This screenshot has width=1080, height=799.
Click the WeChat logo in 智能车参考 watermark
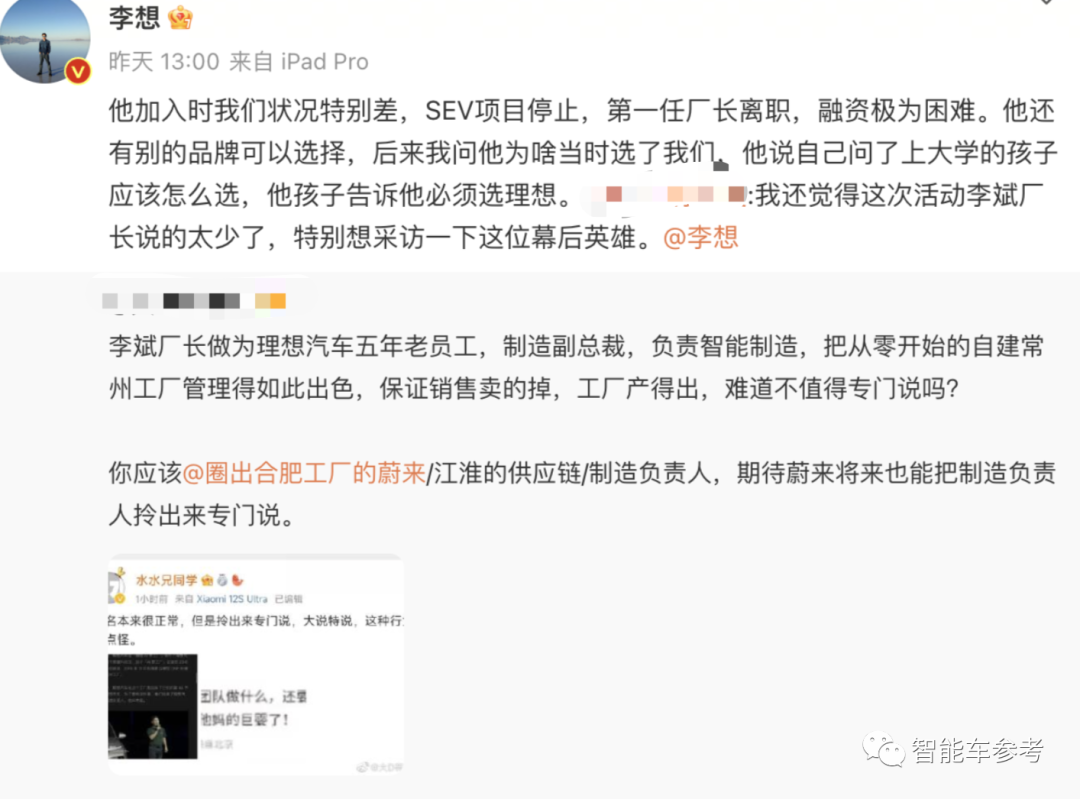[883, 750]
